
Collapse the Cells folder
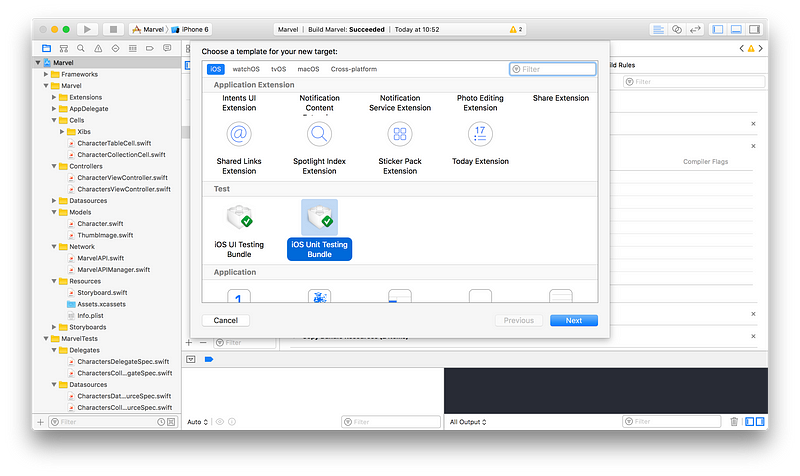(54, 120)
